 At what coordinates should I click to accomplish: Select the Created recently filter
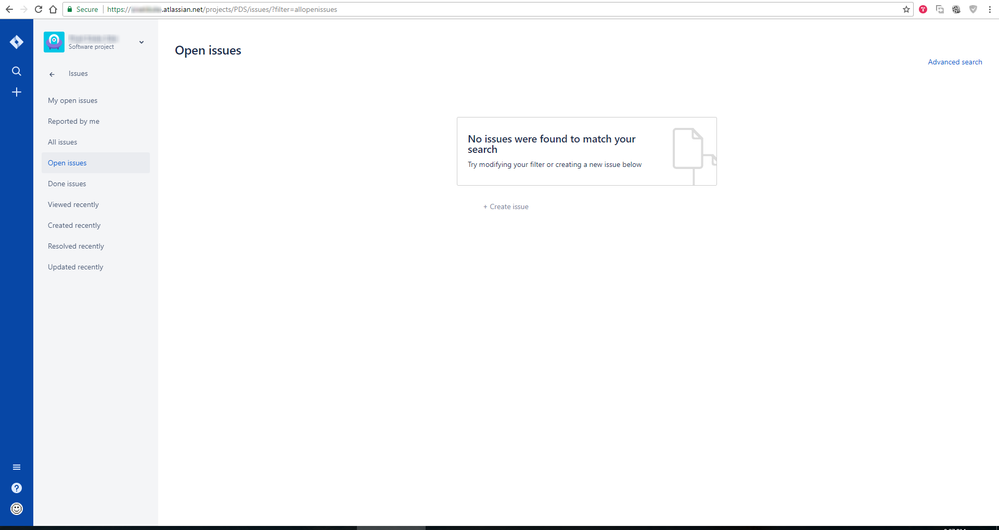point(96,226)
